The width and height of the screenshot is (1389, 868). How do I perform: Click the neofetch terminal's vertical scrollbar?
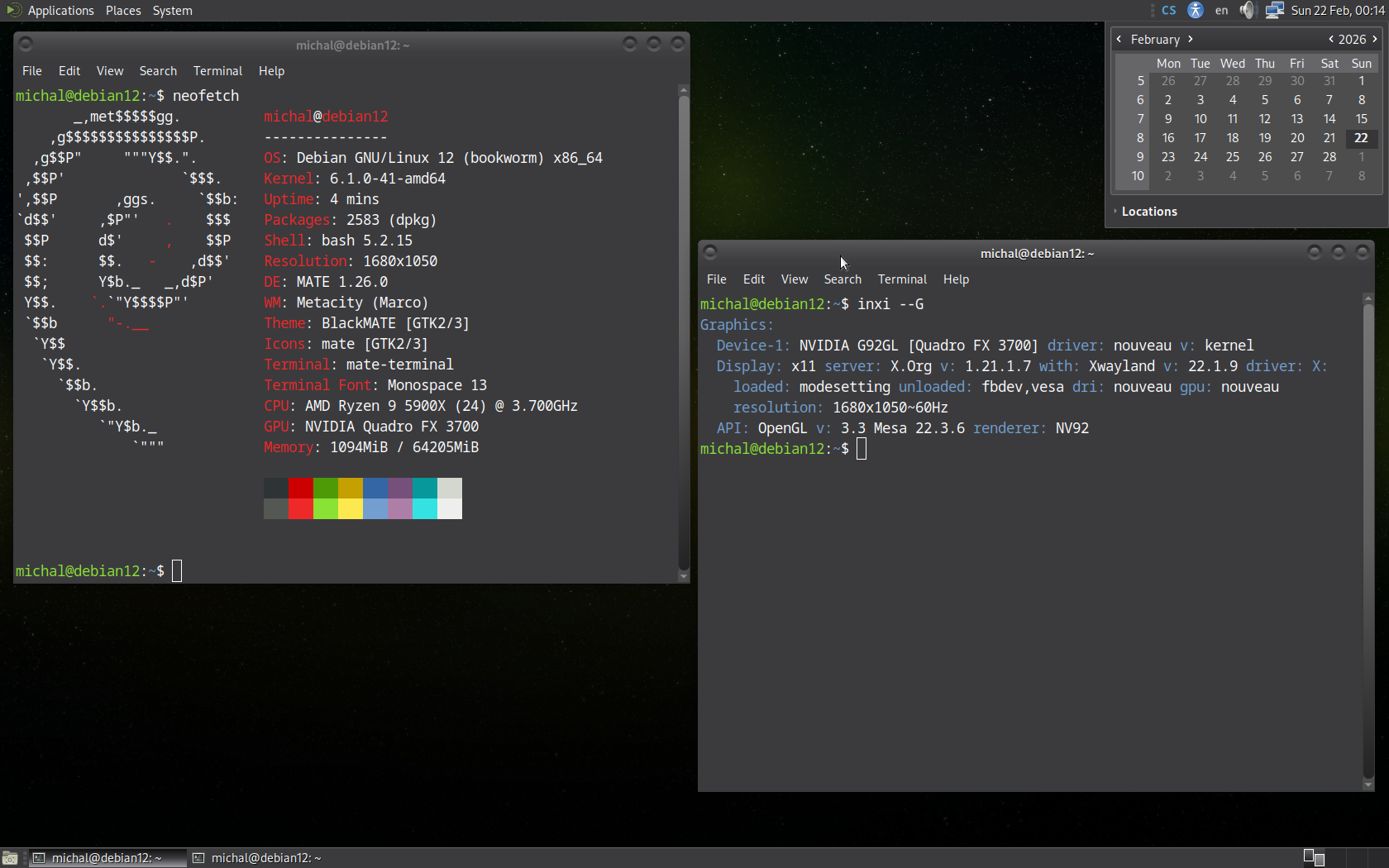683,331
